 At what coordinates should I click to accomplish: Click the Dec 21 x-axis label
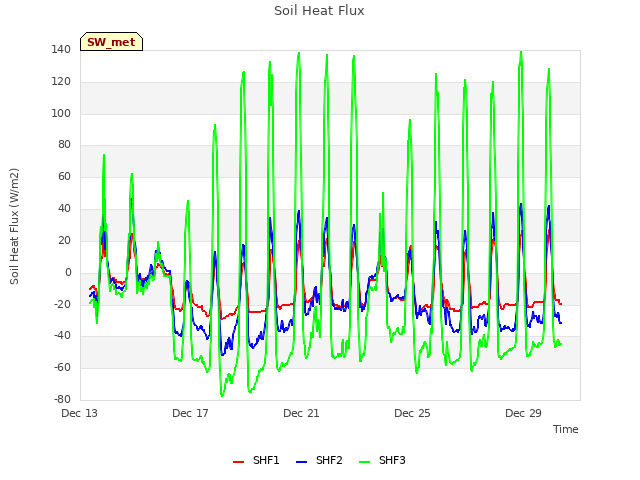point(301,413)
